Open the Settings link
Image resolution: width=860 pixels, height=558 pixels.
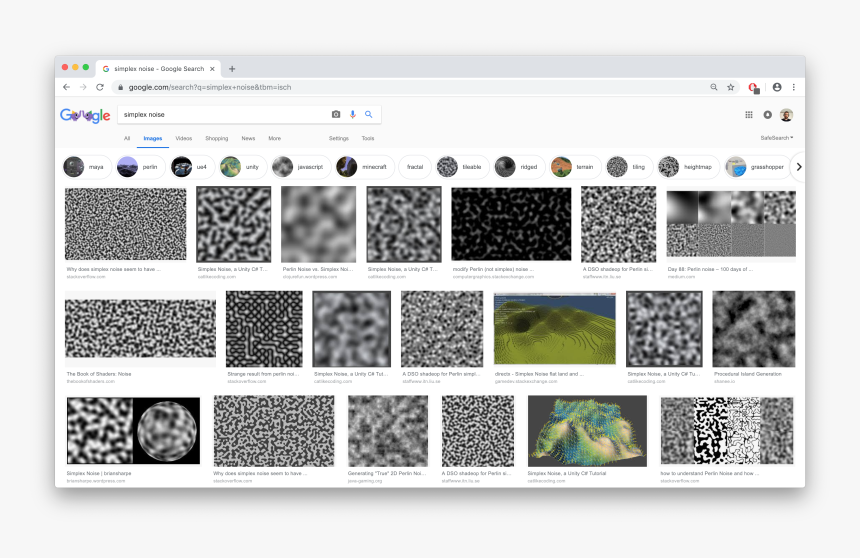pyautogui.click(x=339, y=138)
